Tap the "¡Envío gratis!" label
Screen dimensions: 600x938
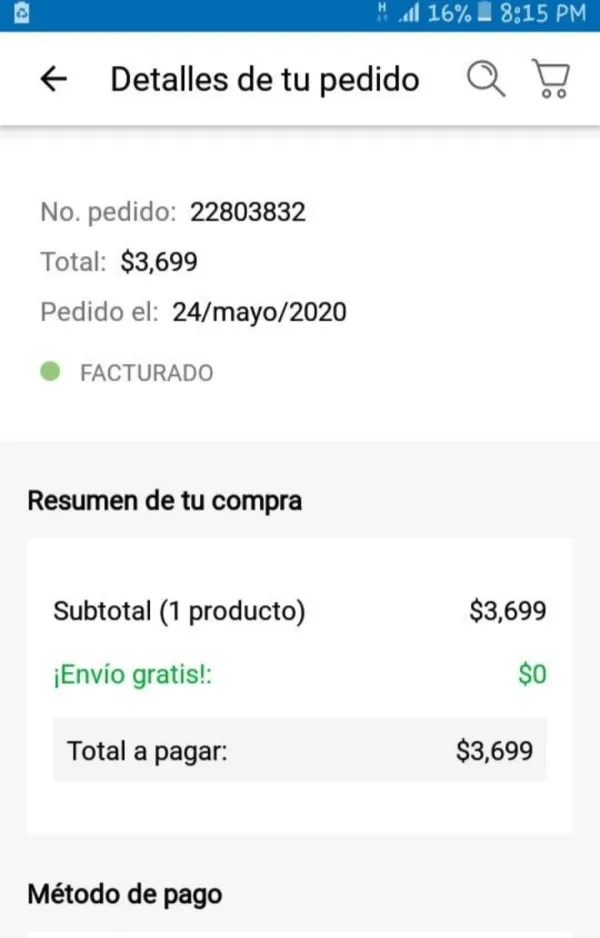point(133,675)
